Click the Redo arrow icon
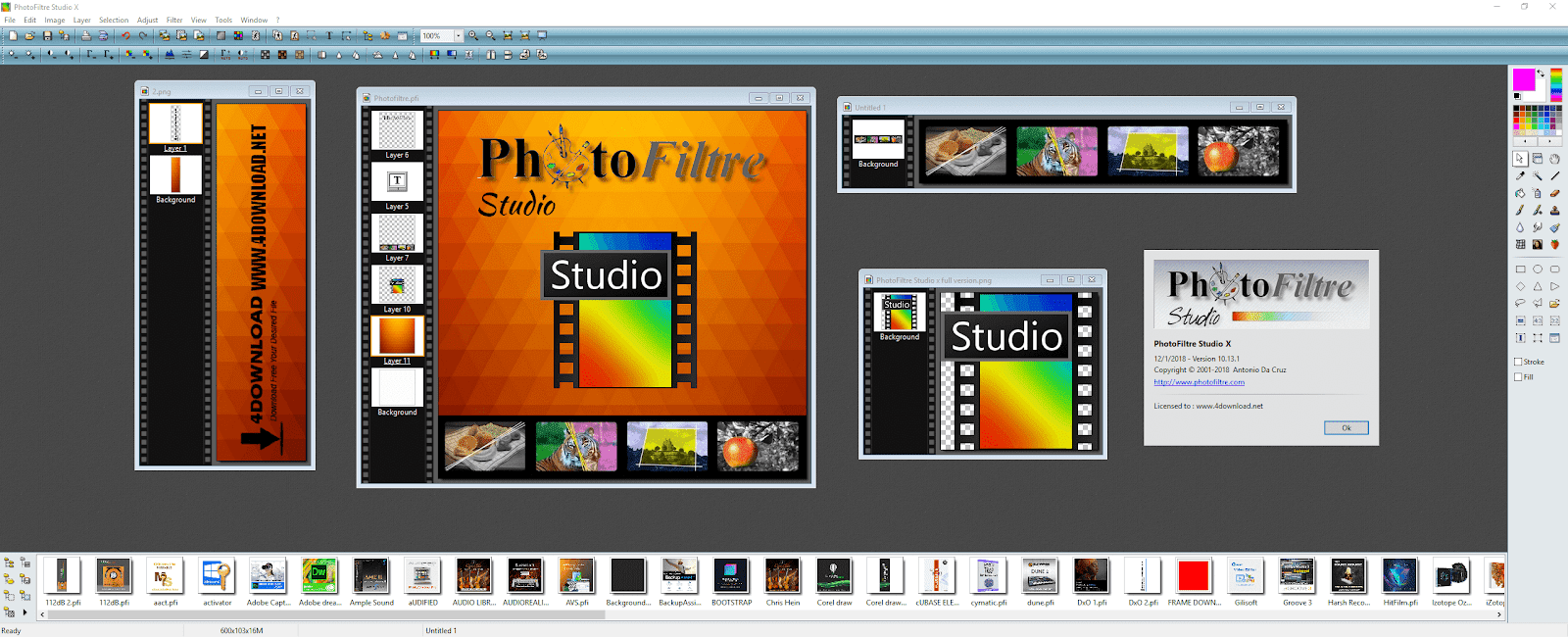This screenshot has width=1568, height=637. (143, 35)
